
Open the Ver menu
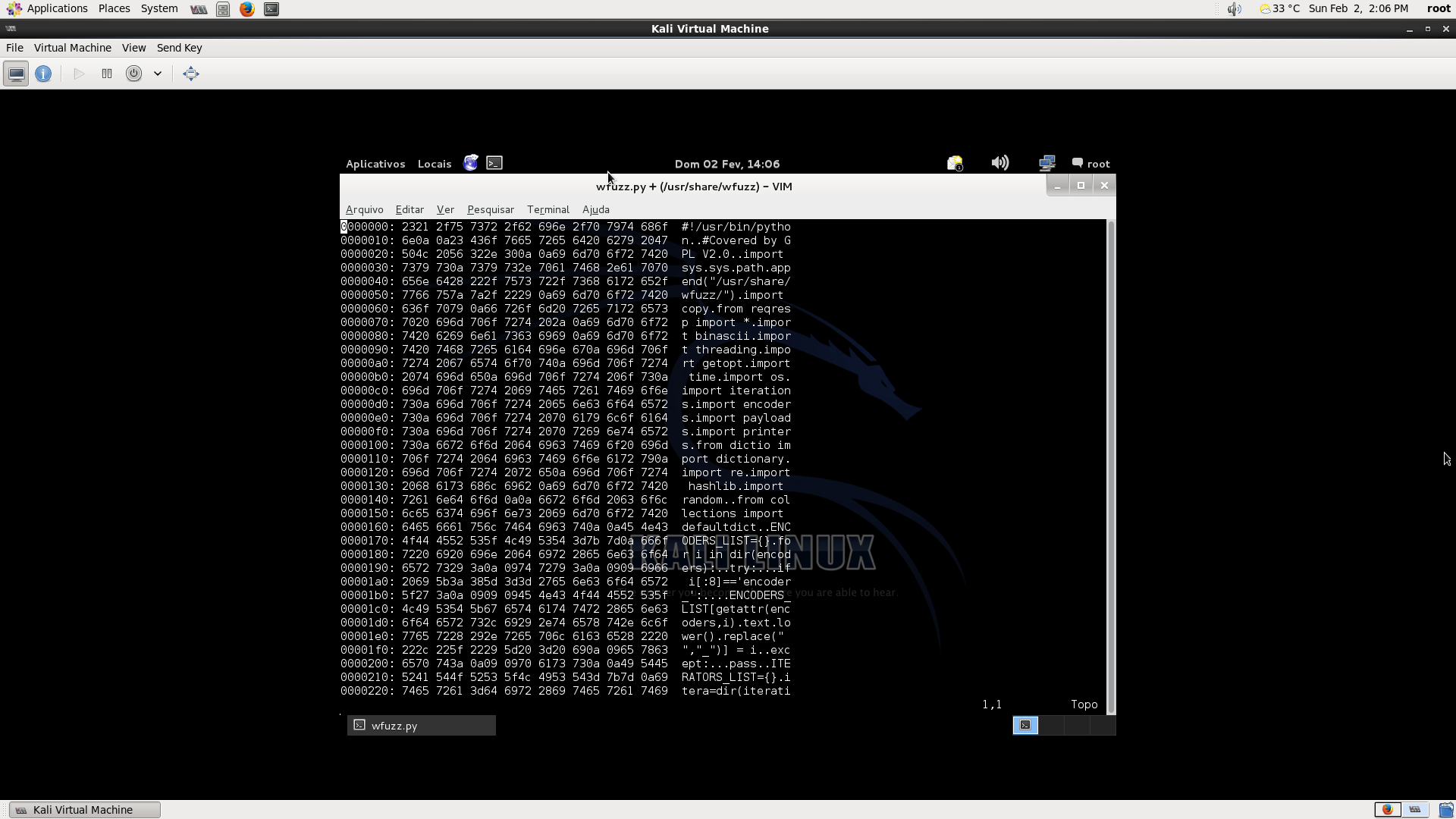tap(445, 209)
